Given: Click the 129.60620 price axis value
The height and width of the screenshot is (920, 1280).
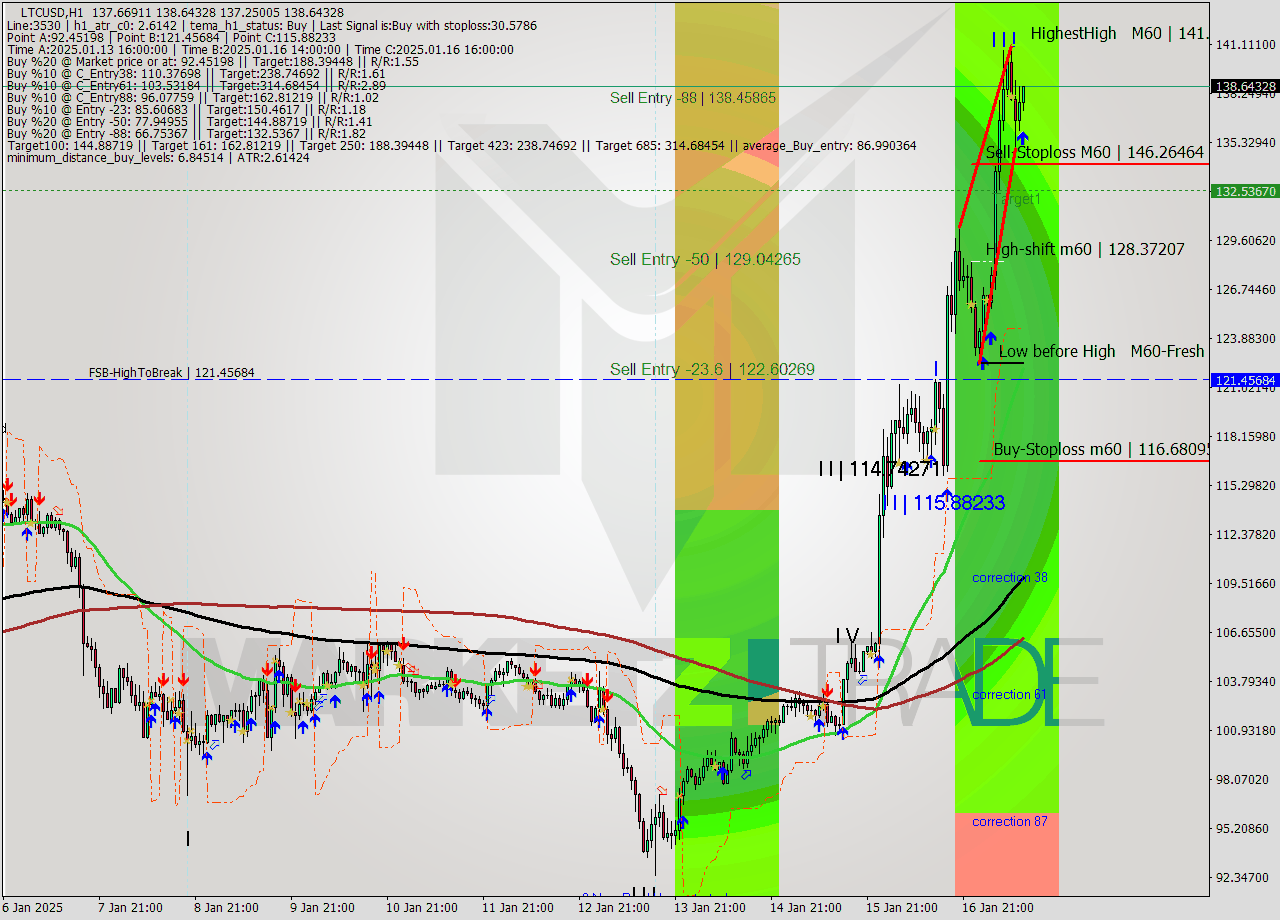Looking at the screenshot, I should point(1246,240).
